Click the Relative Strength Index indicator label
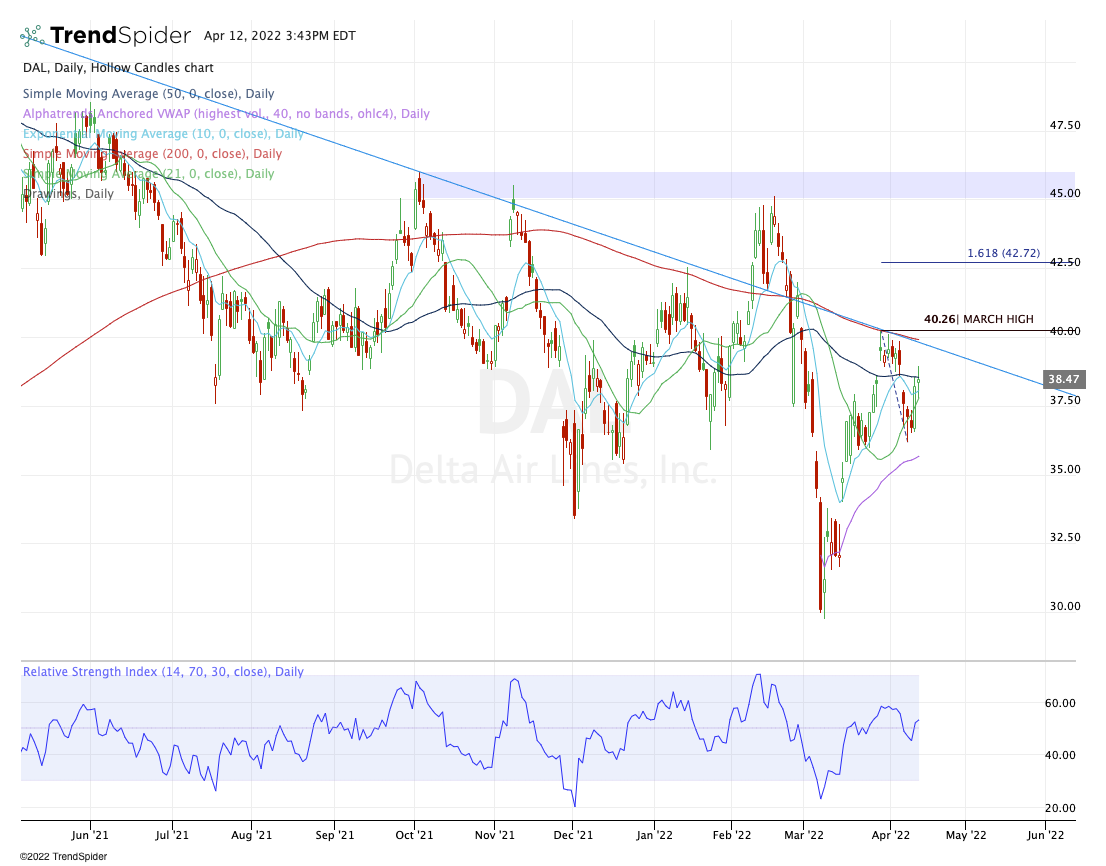Image resolution: width=1106 pixels, height=866 pixels. click(163, 671)
